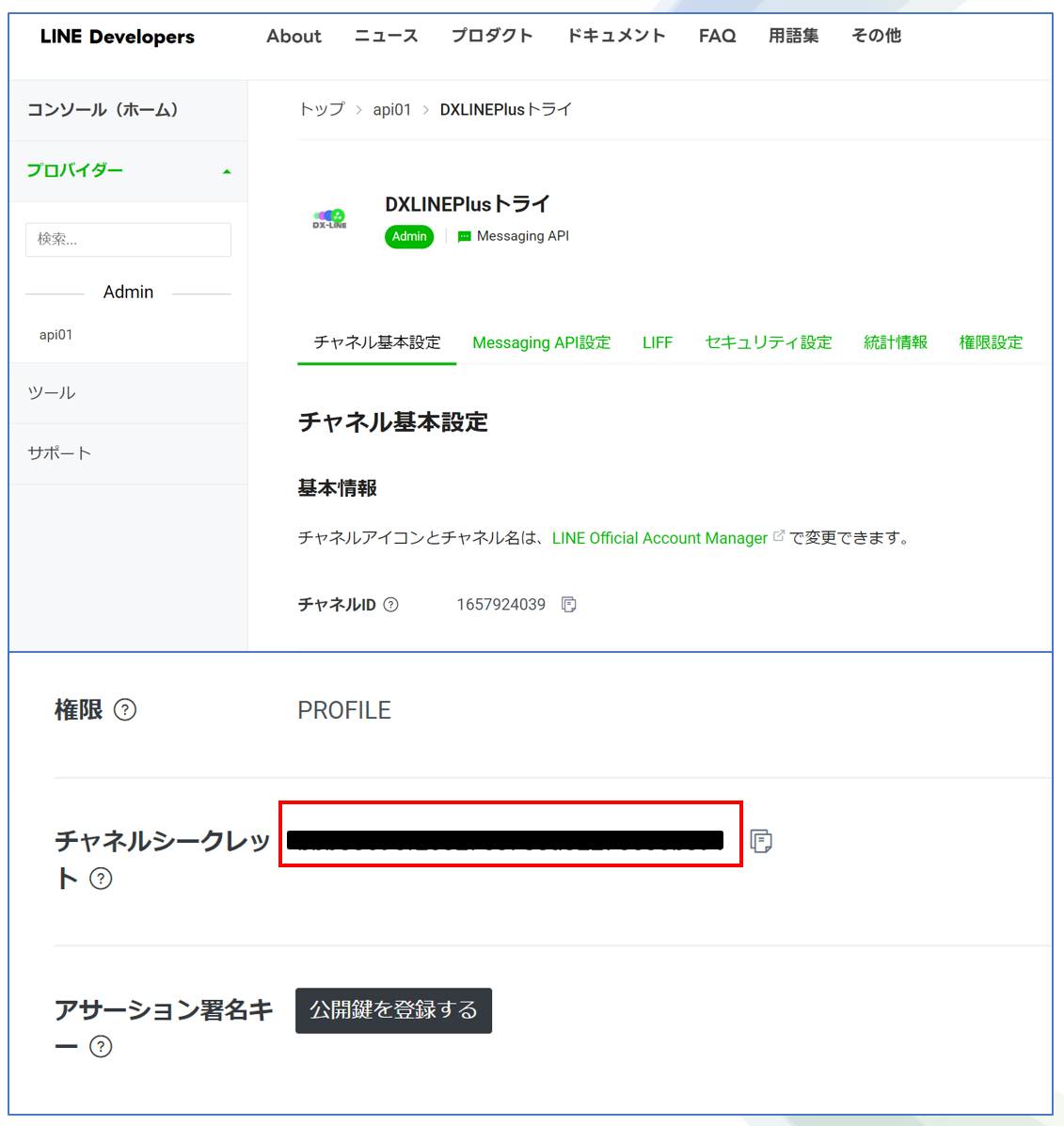Open the LIFF tab
1064x1126 pixels.
click(x=657, y=342)
